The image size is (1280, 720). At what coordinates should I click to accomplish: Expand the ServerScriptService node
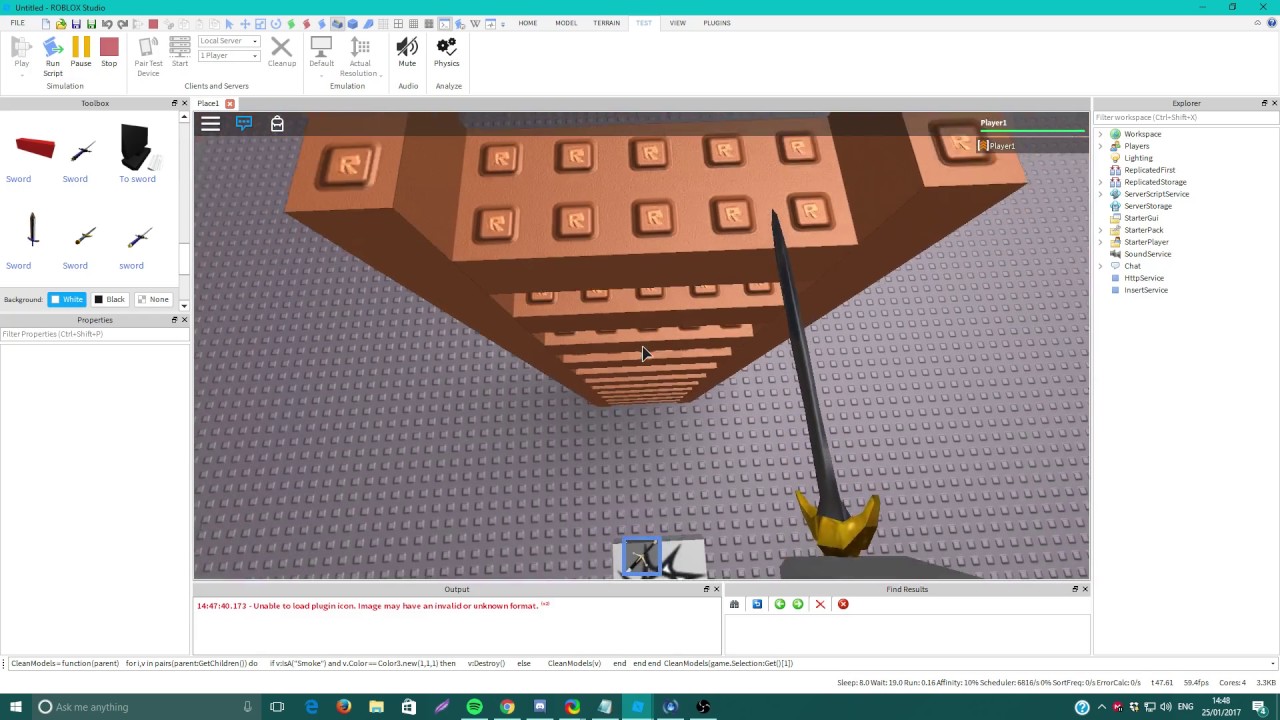[1101, 194]
